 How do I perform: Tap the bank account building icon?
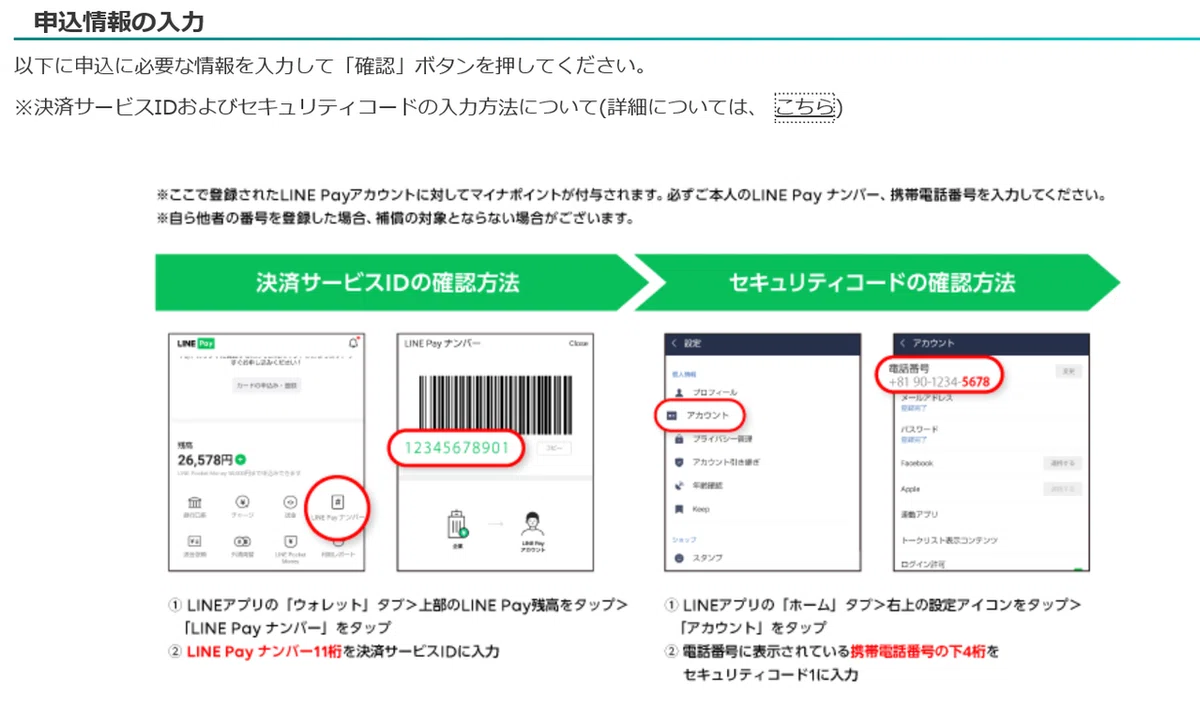pyautogui.click(x=194, y=501)
